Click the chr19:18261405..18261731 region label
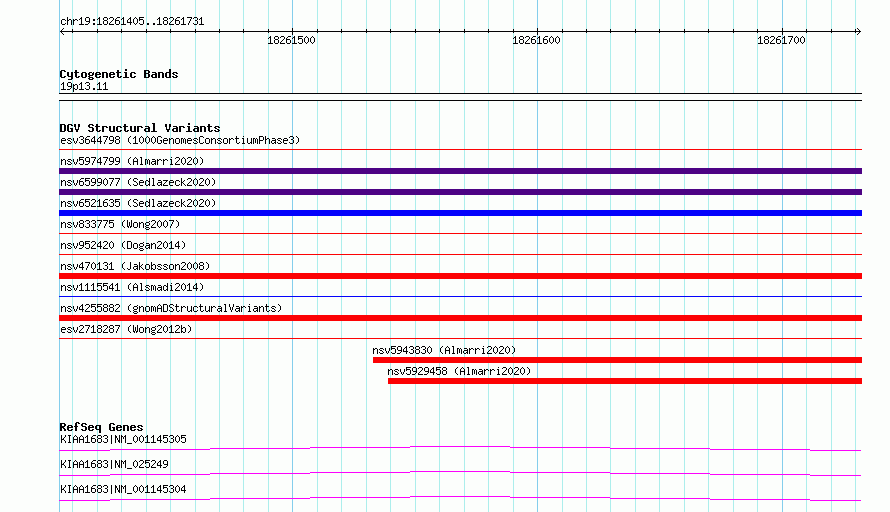The height and width of the screenshot is (512, 890). click(132, 22)
